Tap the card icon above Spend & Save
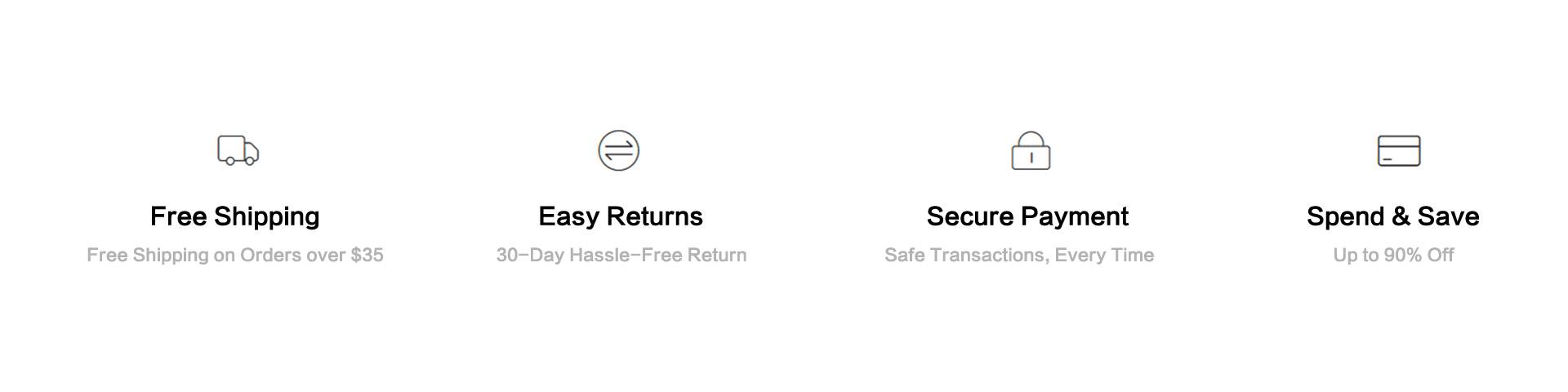The width and height of the screenshot is (1568, 392). 1398,151
